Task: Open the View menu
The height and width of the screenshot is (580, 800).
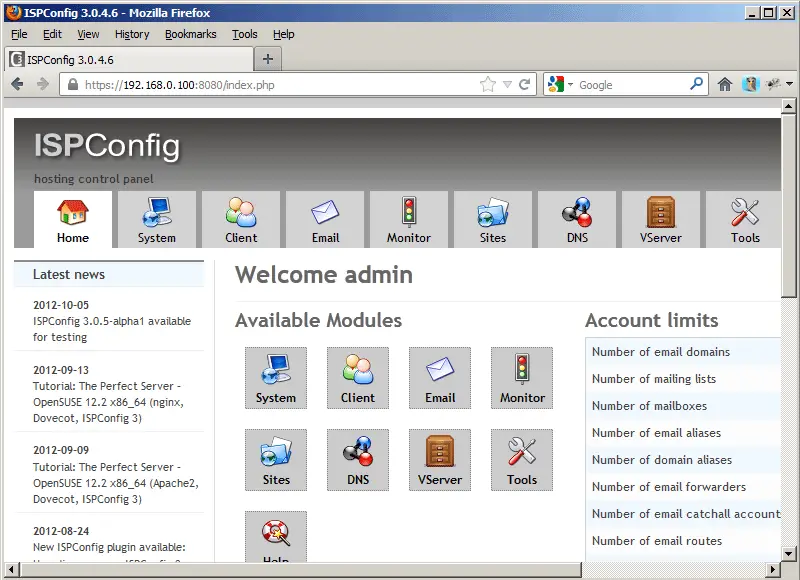Action: tap(88, 34)
